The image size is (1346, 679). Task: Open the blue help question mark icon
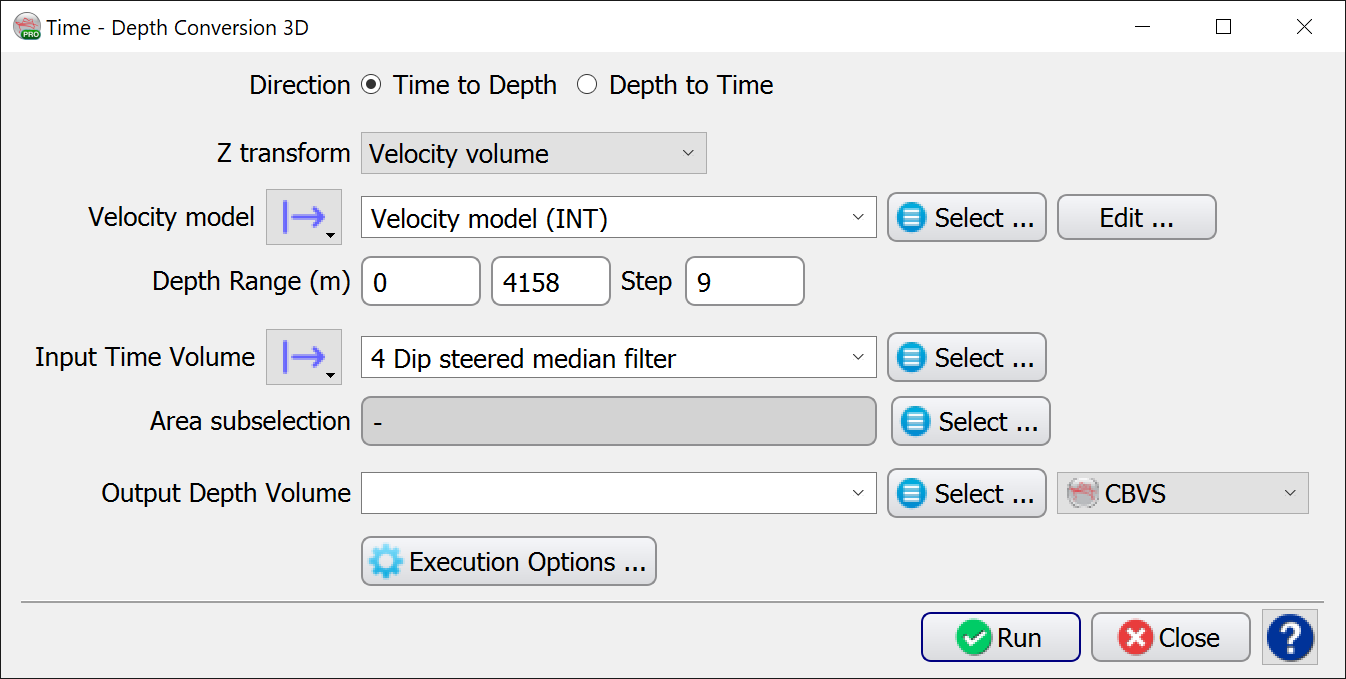(1290, 637)
